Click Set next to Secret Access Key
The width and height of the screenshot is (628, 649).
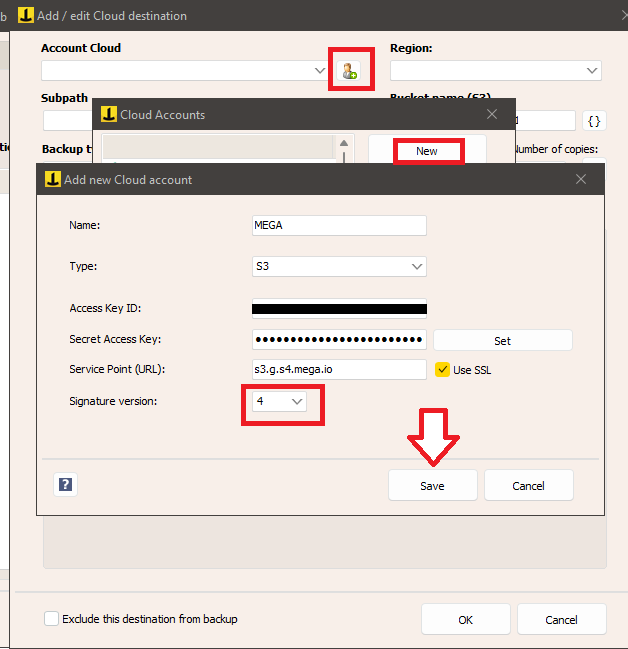(x=502, y=341)
